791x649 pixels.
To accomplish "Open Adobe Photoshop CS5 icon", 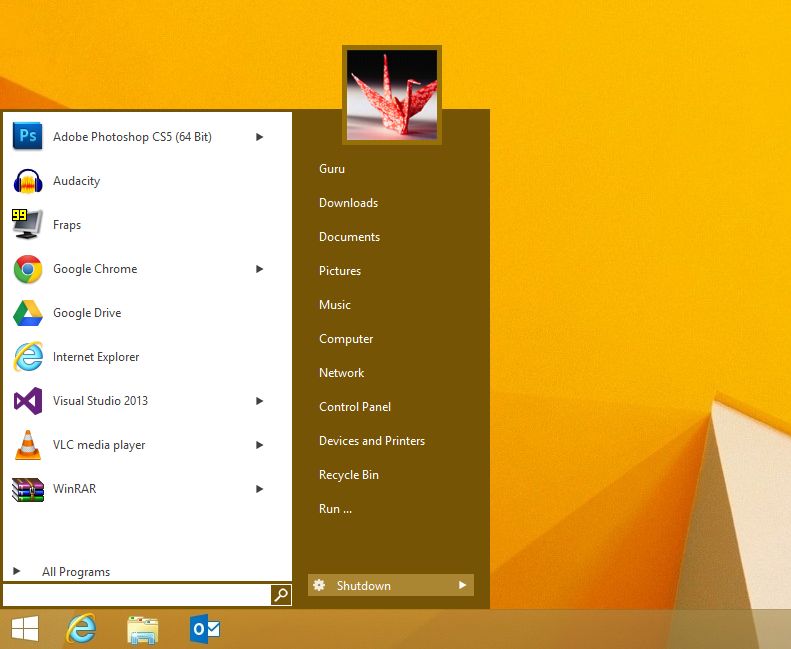I will (x=27, y=137).
